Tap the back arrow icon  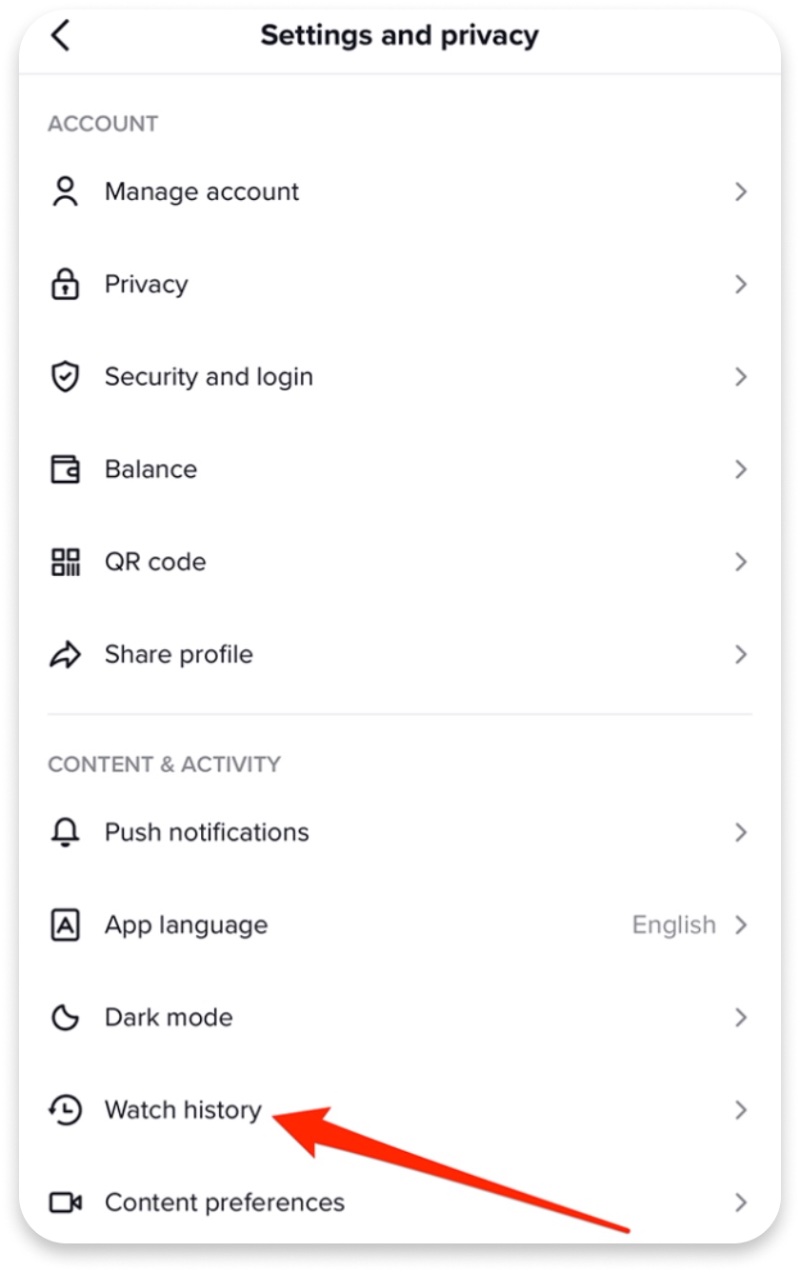[x=61, y=35]
